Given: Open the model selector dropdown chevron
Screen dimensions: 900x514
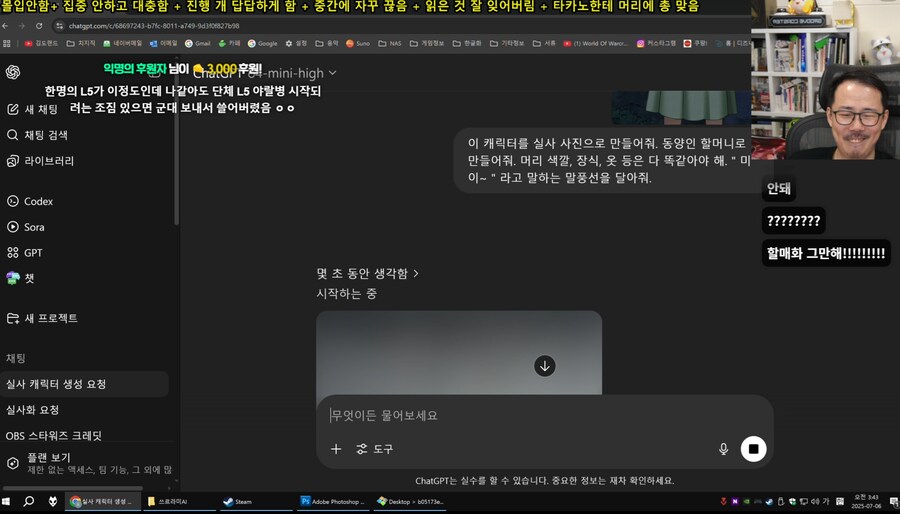Looking at the screenshot, I should [x=332, y=73].
